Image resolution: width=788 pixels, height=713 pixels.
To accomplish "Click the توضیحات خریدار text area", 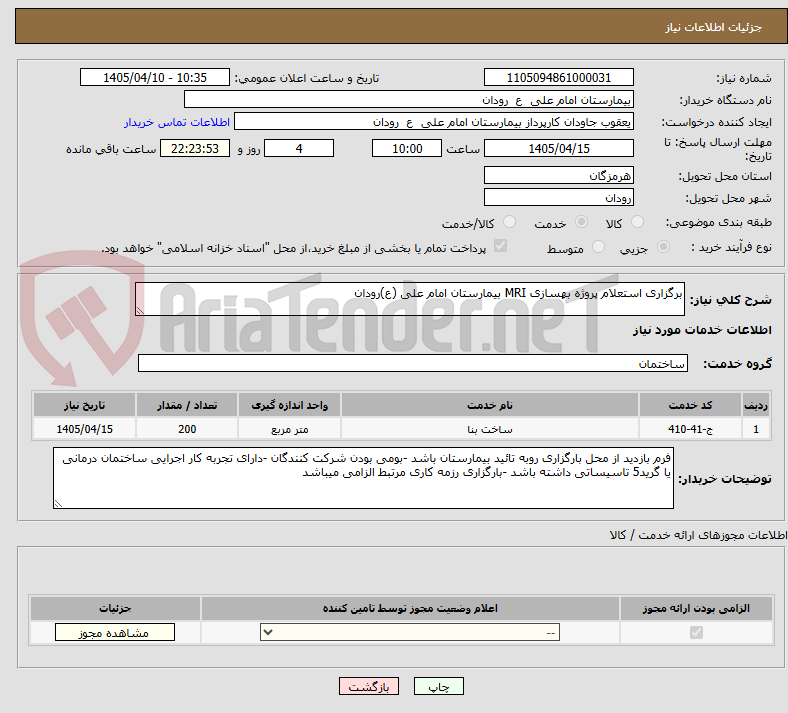I will click(363, 478).
